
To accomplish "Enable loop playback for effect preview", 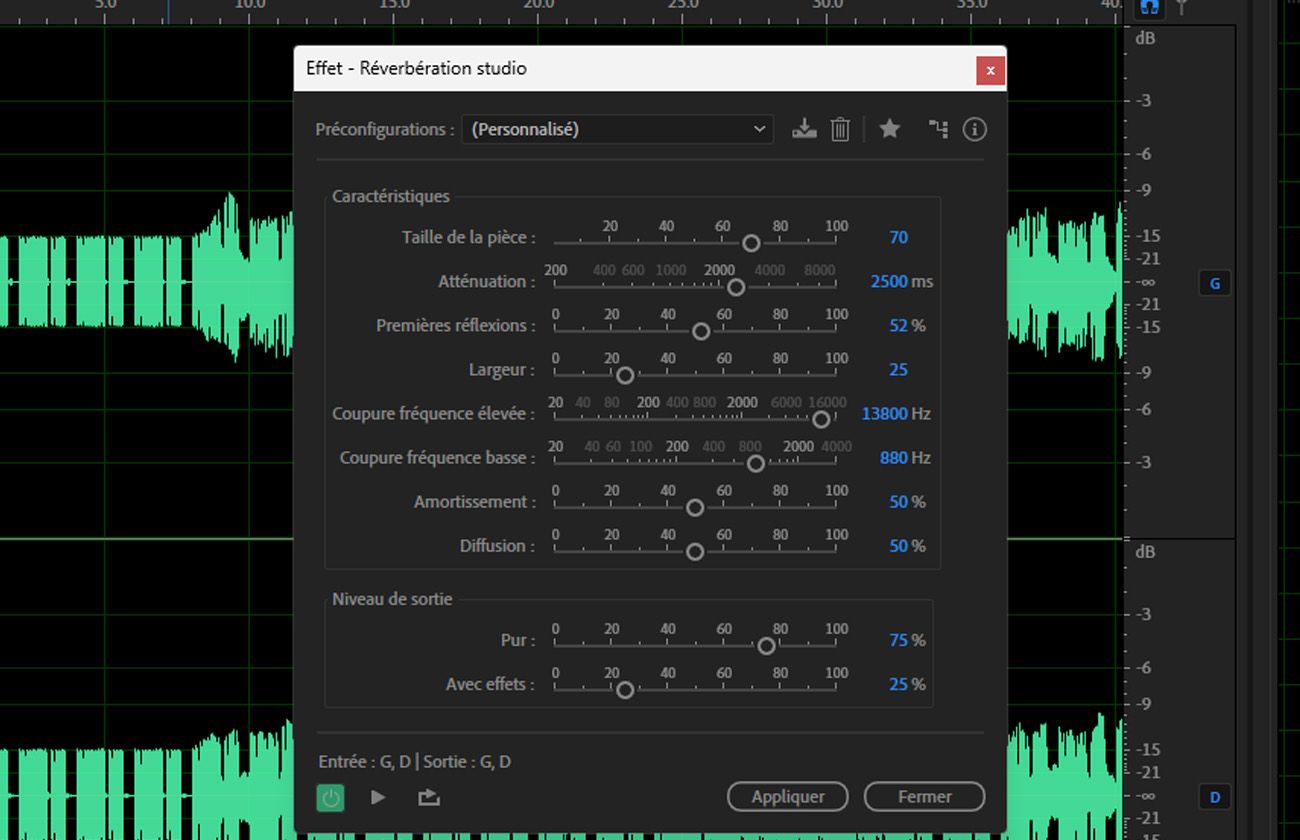I will click(x=428, y=797).
